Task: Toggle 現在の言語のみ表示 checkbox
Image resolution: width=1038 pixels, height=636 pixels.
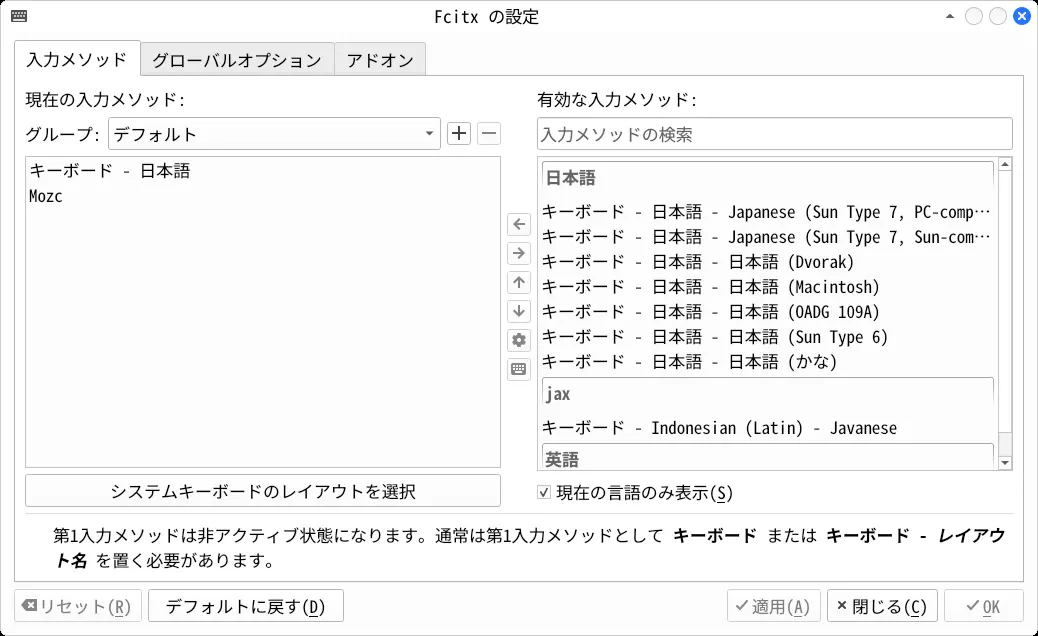Action: pyautogui.click(x=544, y=492)
